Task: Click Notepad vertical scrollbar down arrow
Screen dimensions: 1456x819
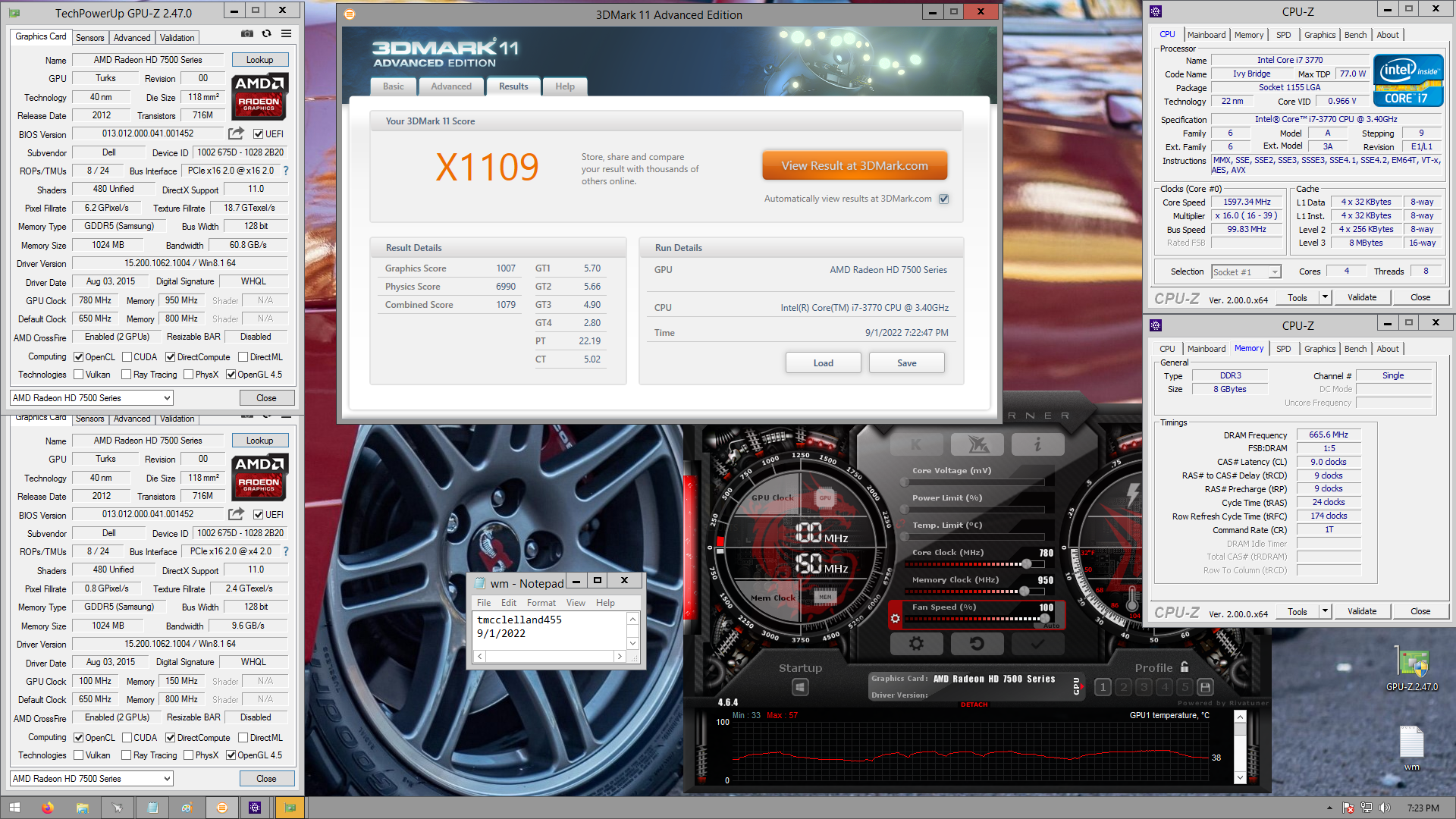Action: 633,643
